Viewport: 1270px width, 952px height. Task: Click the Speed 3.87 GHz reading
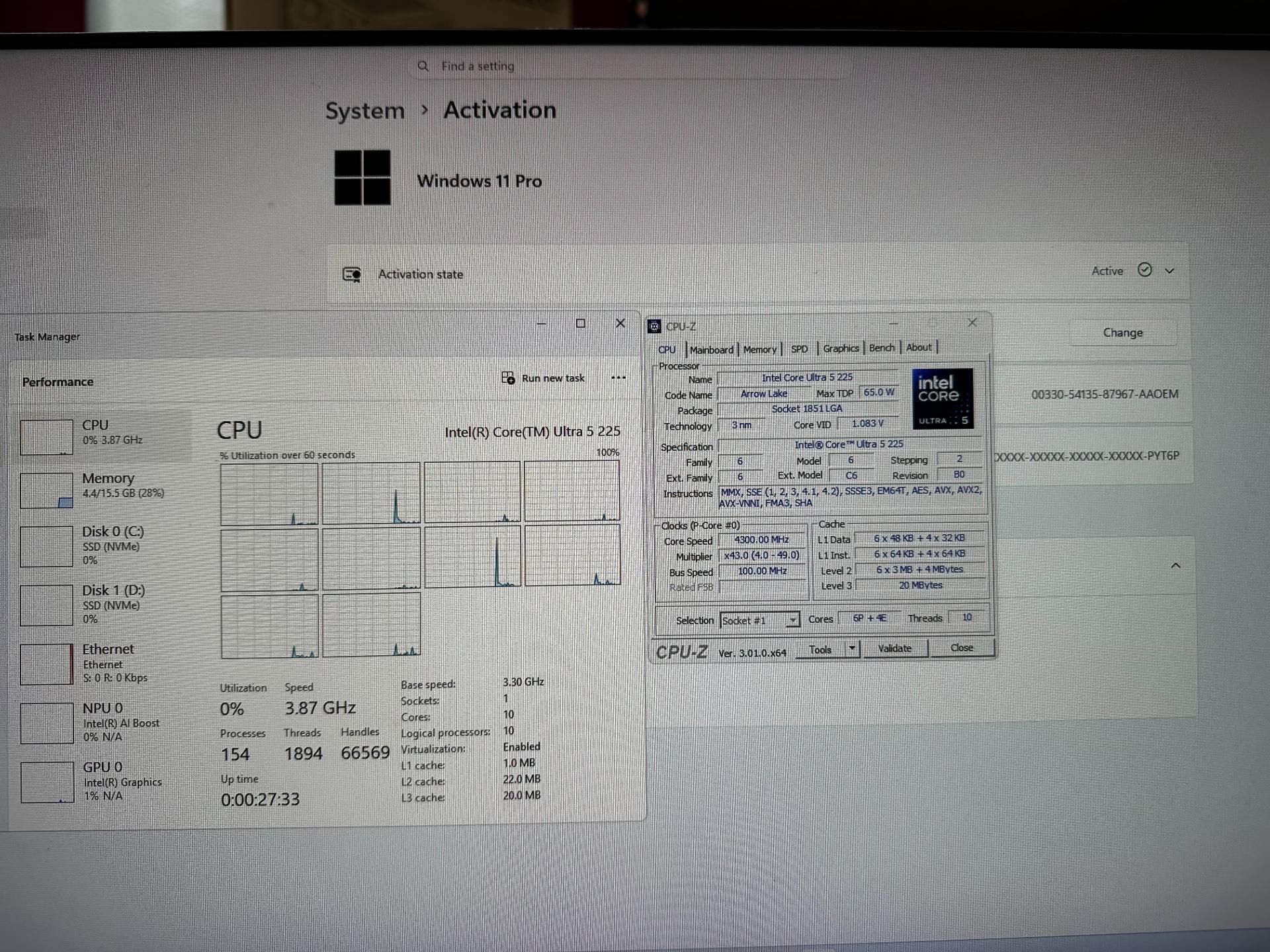click(320, 708)
